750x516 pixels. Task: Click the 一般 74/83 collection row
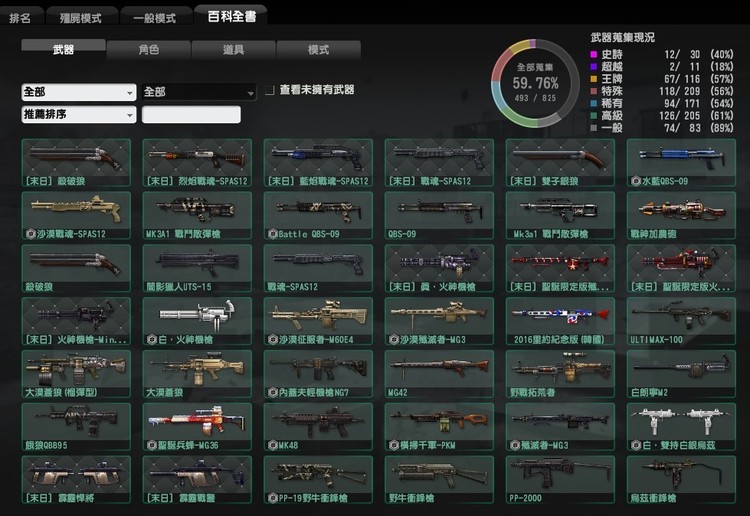point(662,128)
